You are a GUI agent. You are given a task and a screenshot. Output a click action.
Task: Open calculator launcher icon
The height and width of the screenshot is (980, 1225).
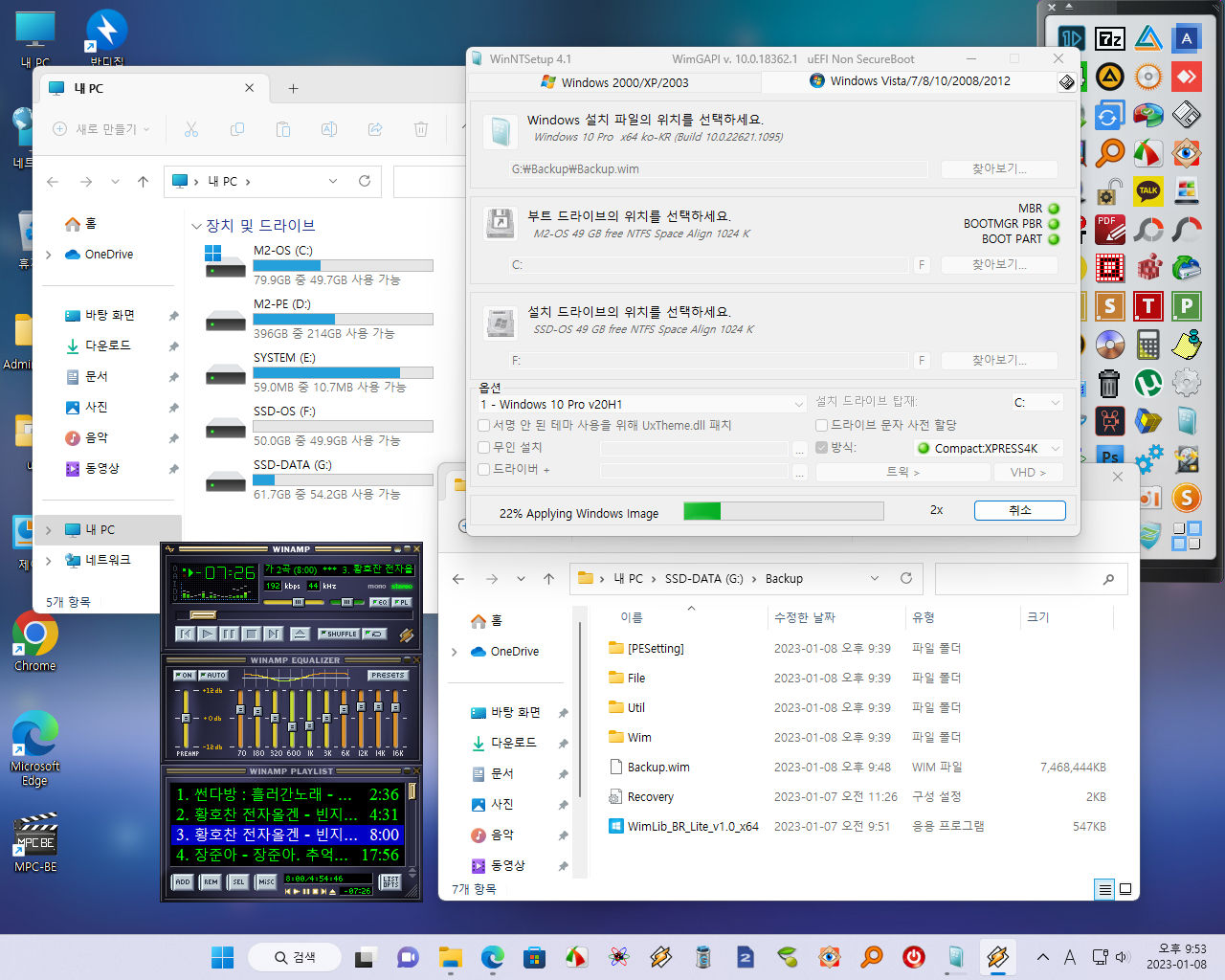coord(1147,344)
